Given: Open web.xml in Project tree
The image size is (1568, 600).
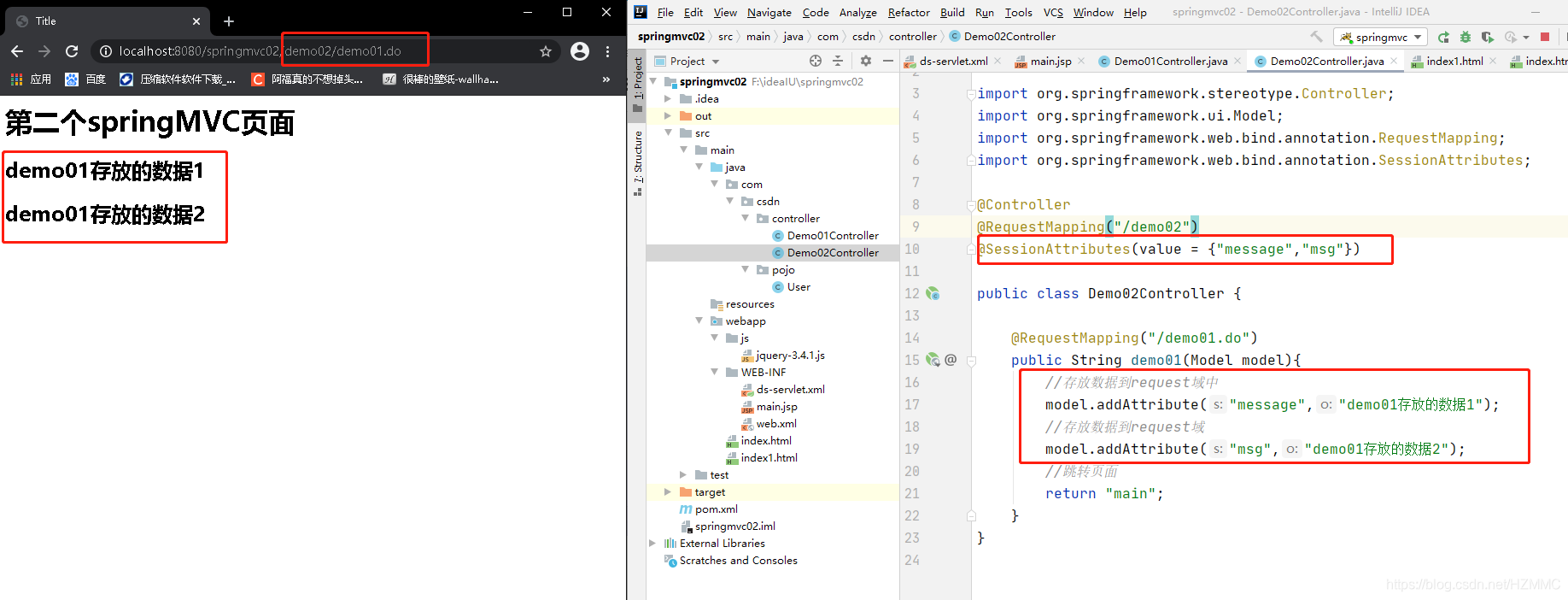Looking at the screenshot, I should tap(769, 424).
